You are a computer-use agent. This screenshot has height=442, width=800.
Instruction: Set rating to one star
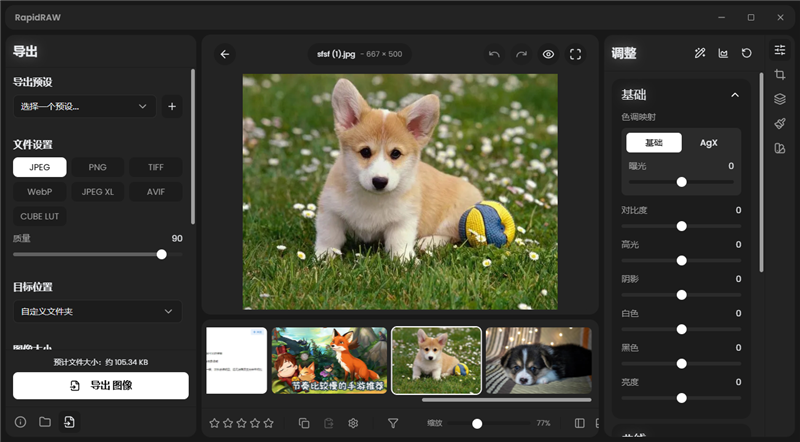(214, 423)
